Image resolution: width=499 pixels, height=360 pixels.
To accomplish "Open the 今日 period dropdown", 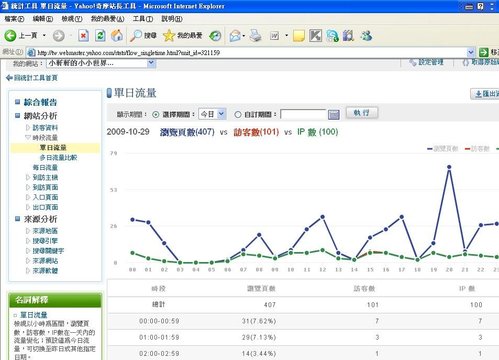I will pyautogui.click(x=212, y=114).
